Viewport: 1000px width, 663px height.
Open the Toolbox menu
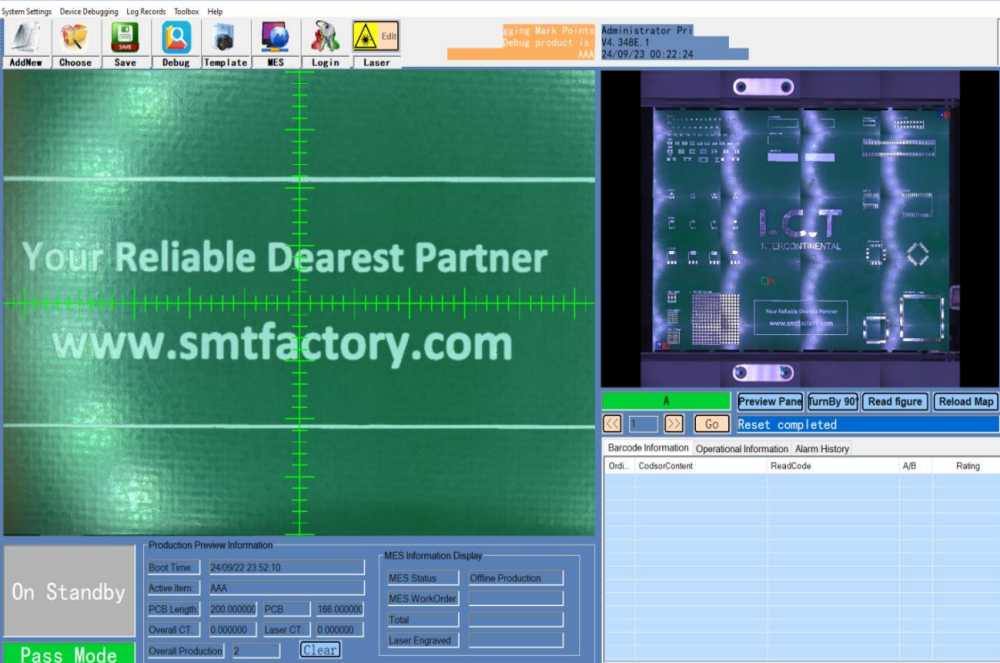[x=186, y=11]
